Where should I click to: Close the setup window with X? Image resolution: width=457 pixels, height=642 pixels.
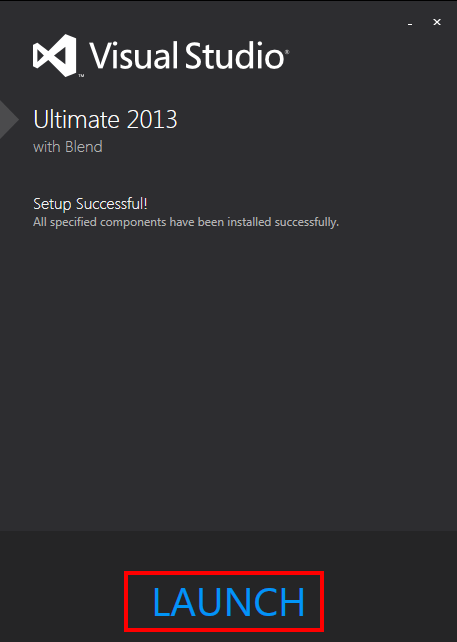(x=437, y=22)
